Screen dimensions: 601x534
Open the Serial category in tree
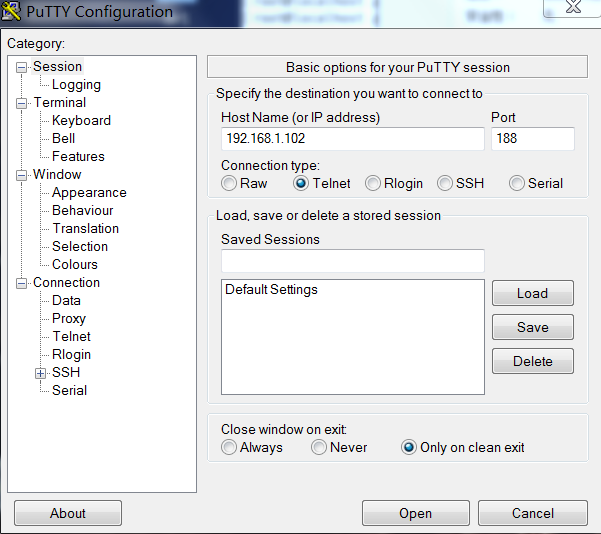point(69,391)
